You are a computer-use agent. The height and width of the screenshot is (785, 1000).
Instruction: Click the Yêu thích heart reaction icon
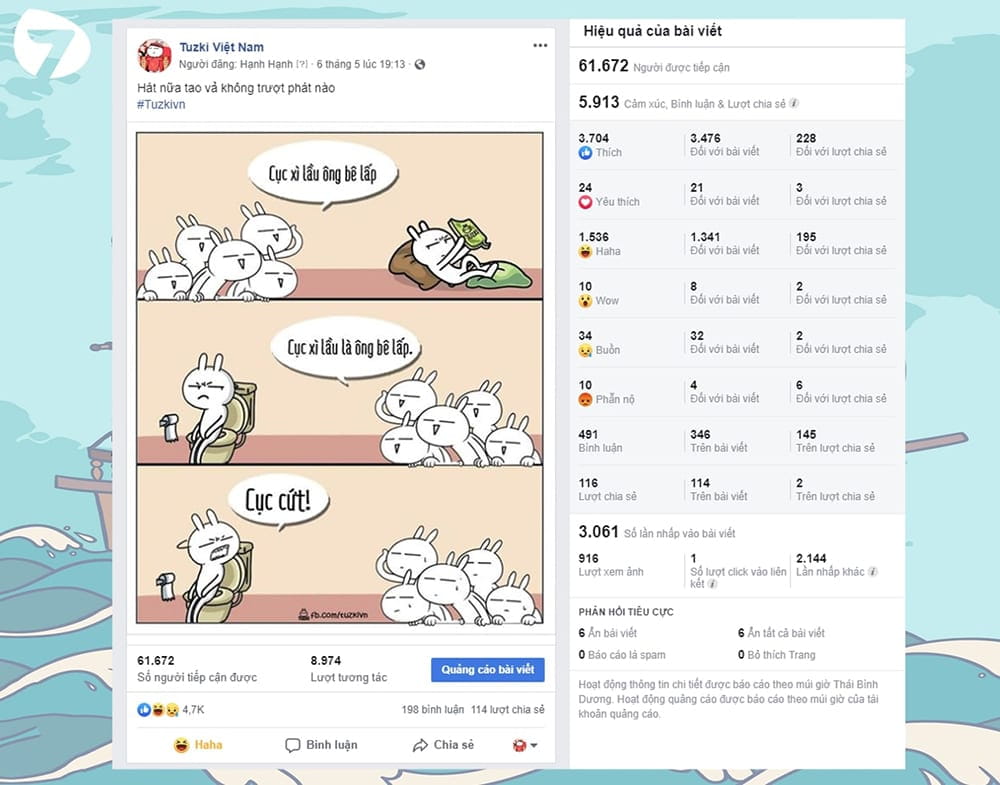pyautogui.click(x=585, y=202)
